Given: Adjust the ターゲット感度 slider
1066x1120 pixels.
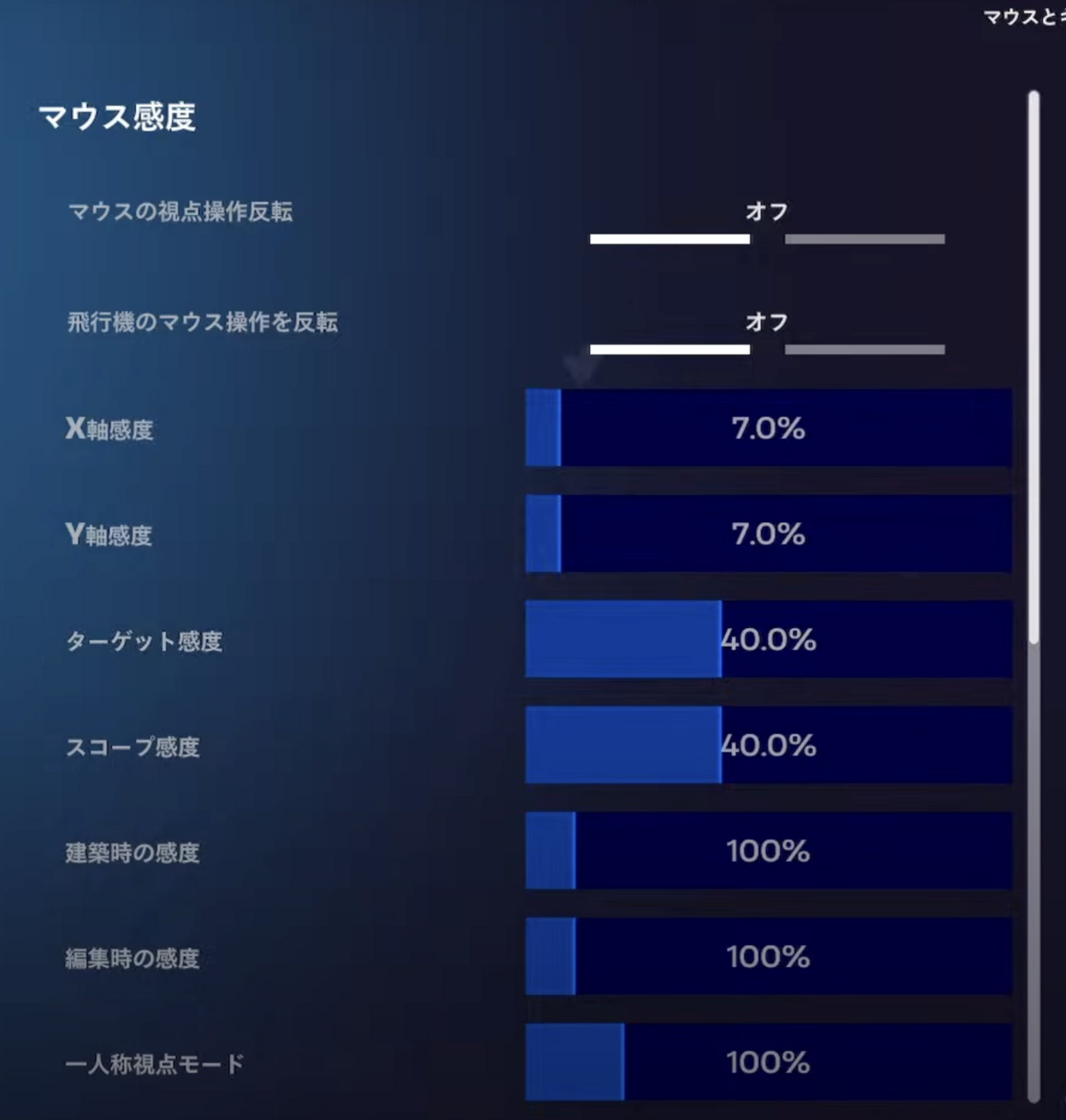Looking at the screenshot, I should click(x=768, y=639).
